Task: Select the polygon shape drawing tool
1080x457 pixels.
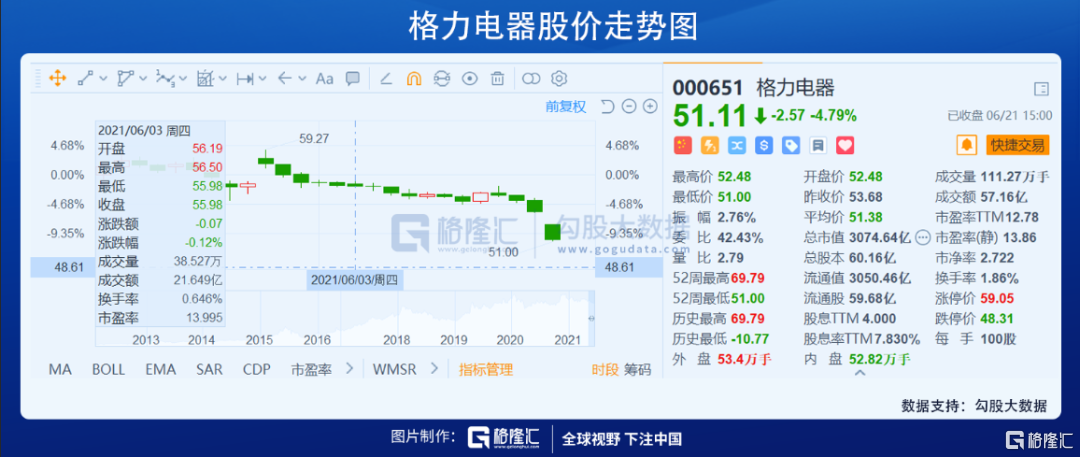Action: (x=125, y=79)
